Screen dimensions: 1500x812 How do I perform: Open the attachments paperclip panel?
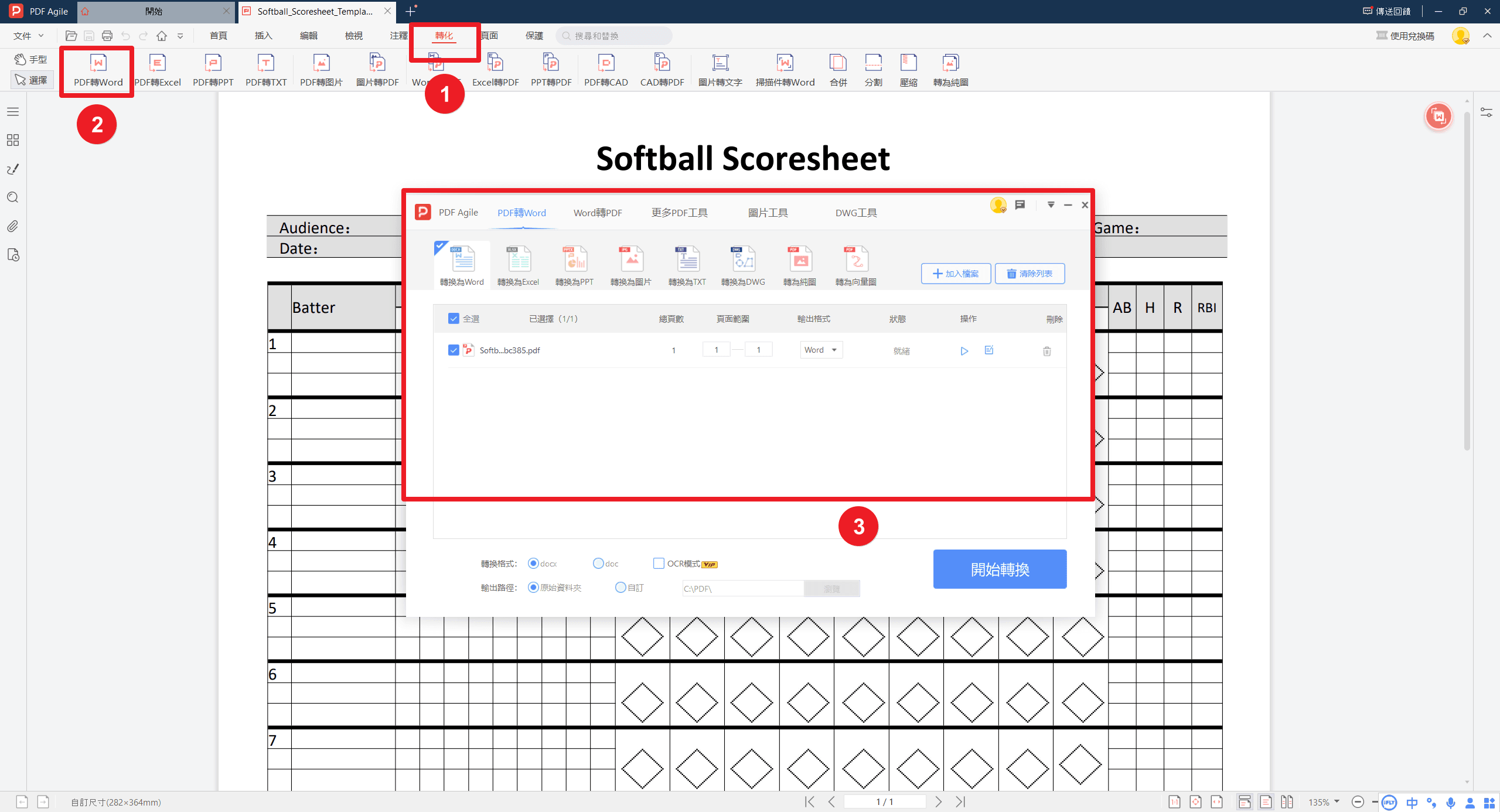tap(13, 226)
